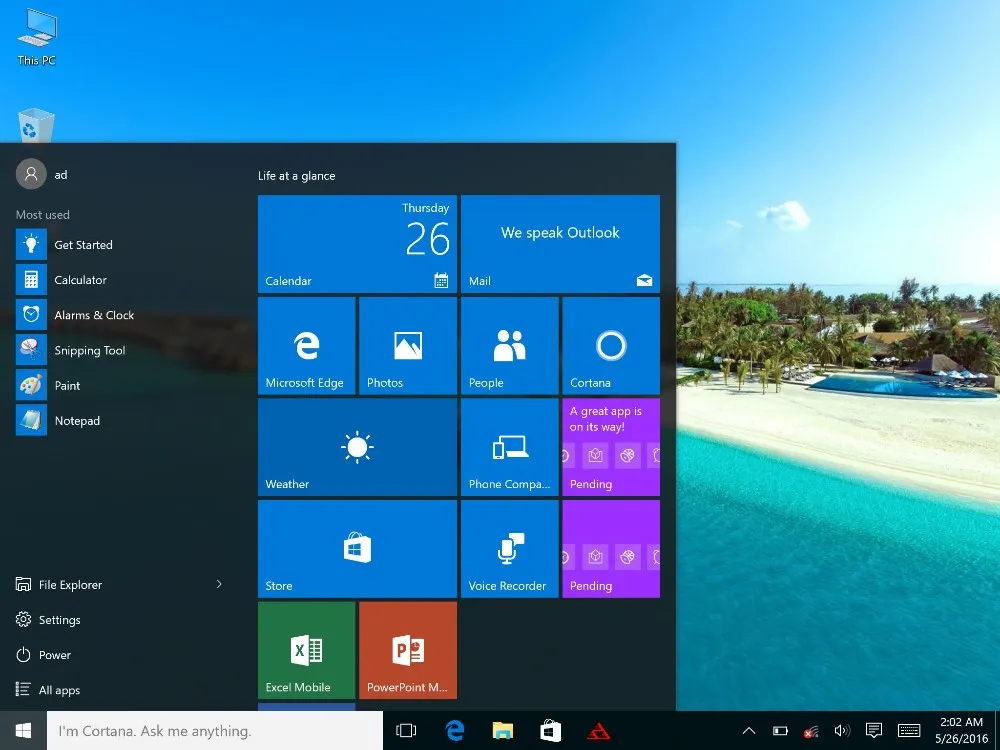
Task: Show hidden system tray icons
Action: click(749, 731)
